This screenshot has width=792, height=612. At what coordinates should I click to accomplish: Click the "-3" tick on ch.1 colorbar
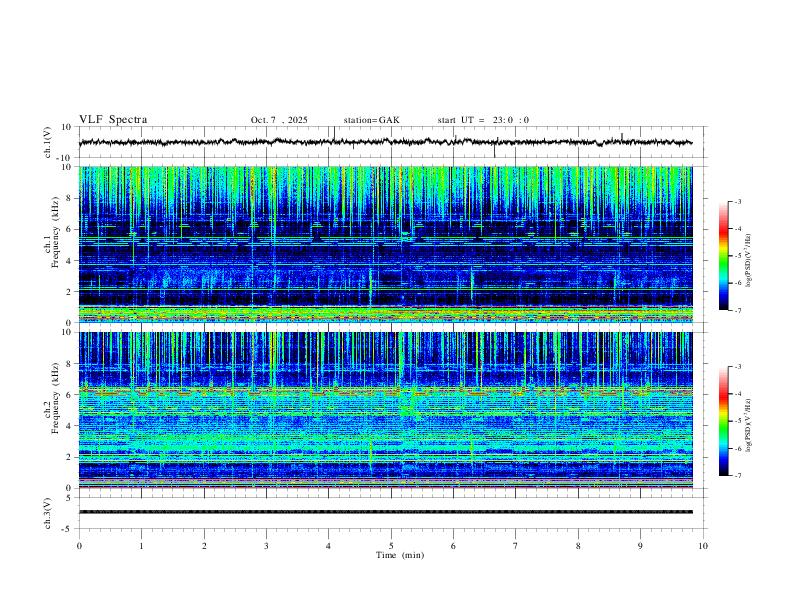[737, 201]
